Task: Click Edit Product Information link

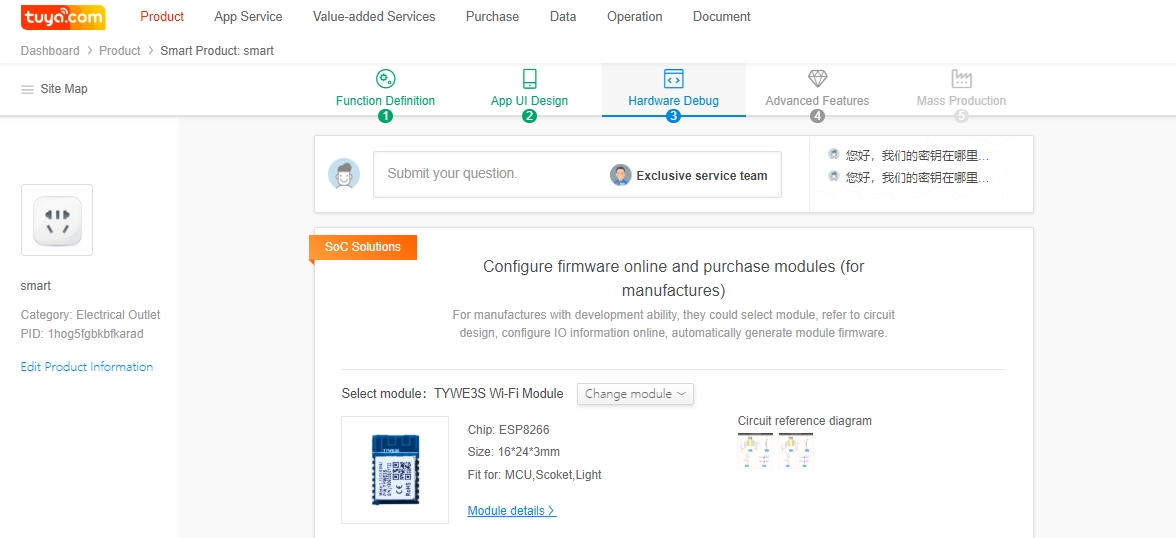Action: 87,367
